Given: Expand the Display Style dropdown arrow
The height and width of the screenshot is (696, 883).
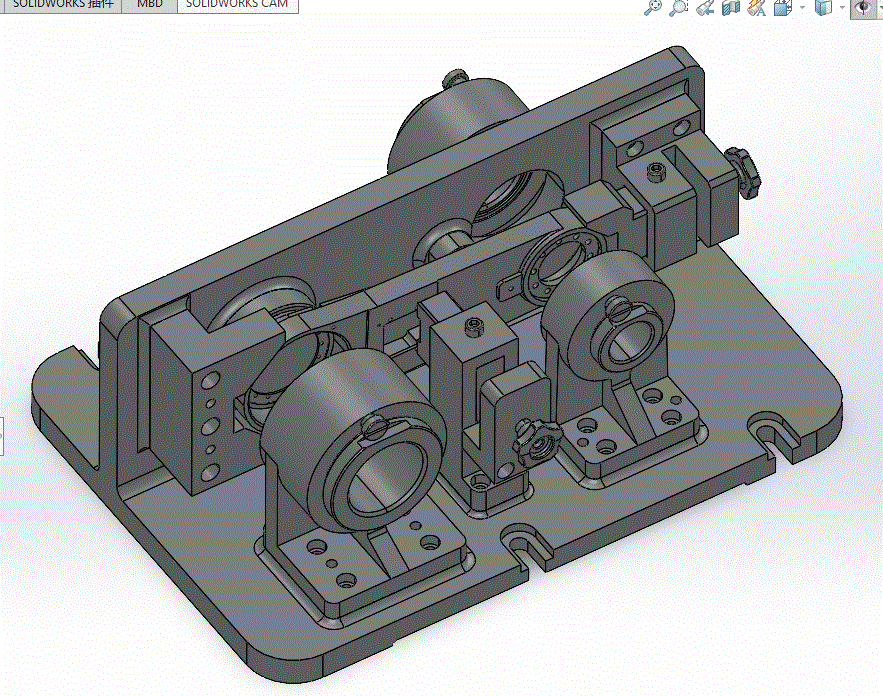Looking at the screenshot, I should [x=842, y=7].
